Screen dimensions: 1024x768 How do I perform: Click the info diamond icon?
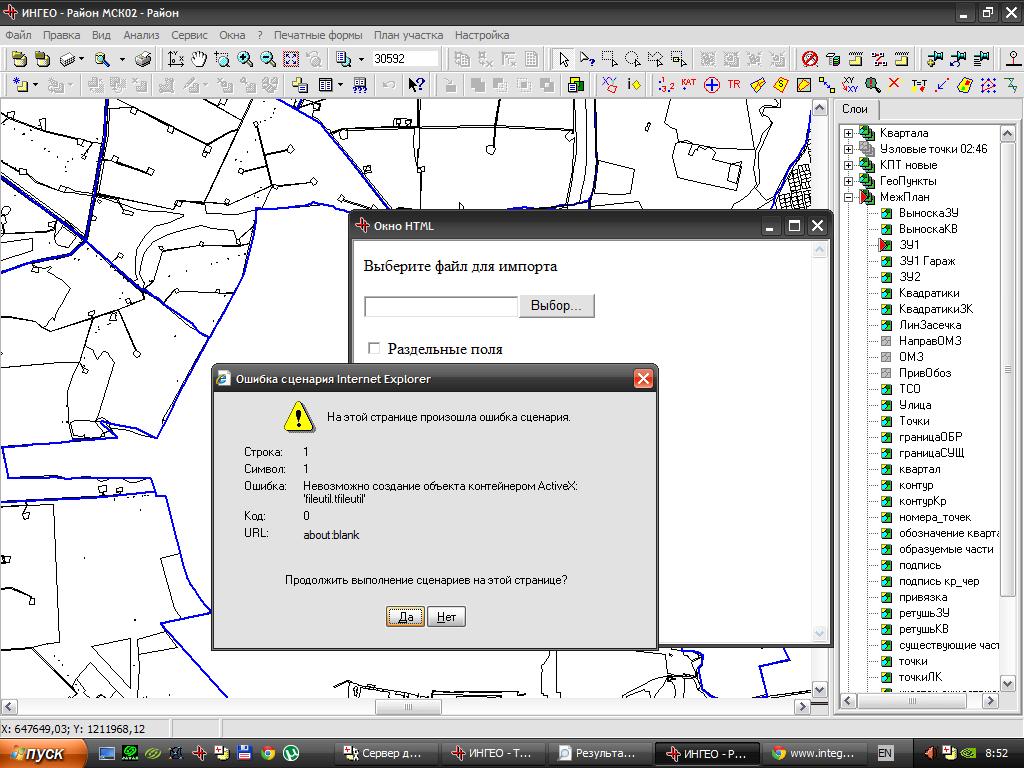click(x=633, y=84)
